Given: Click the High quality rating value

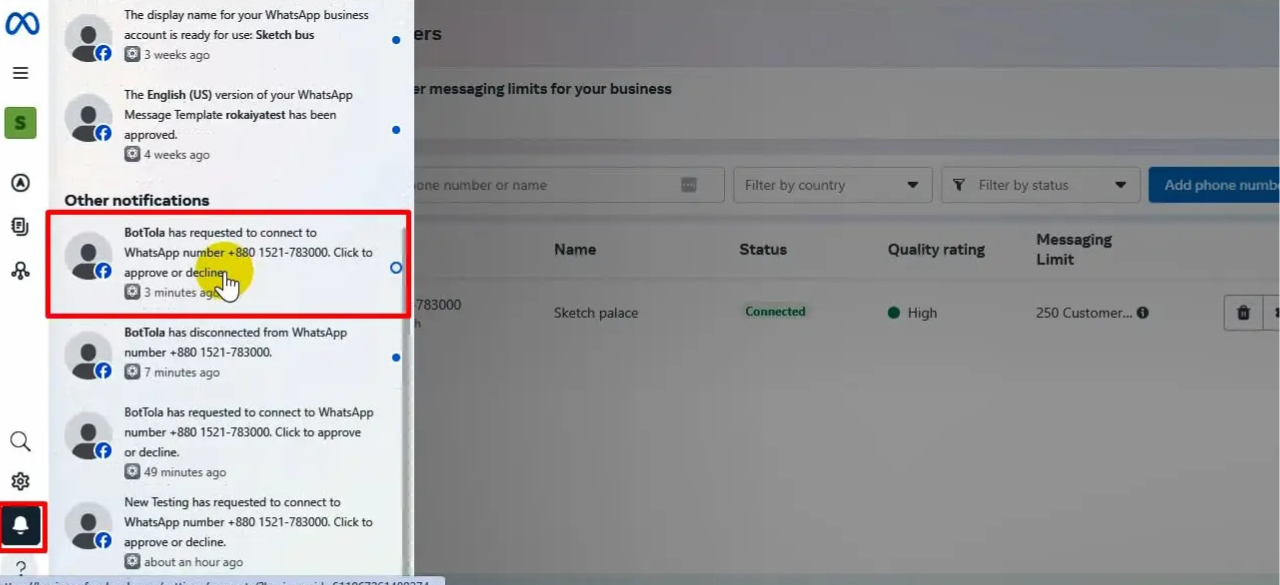Looking at the screenshot, I should tap(913, 313).
